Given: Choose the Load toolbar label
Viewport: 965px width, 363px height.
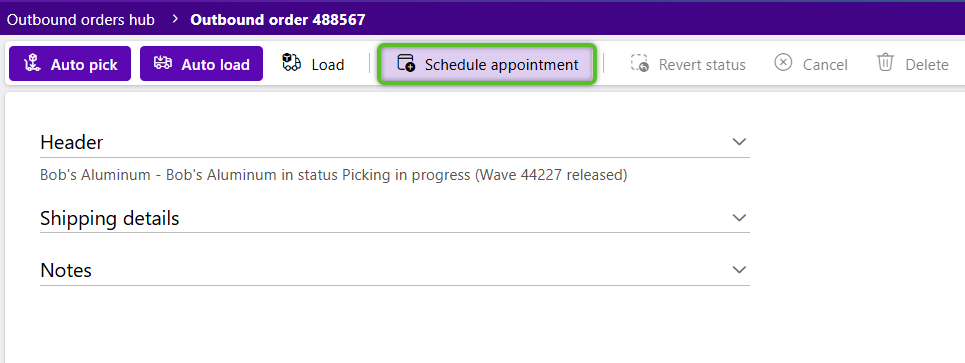Looking at the screenshot, I should point(327,65).
